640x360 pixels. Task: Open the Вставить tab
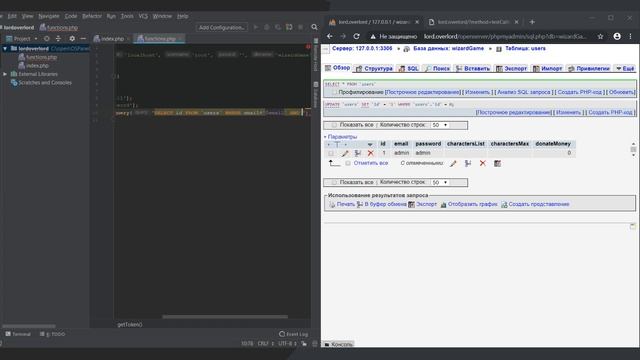coord(473,69)
